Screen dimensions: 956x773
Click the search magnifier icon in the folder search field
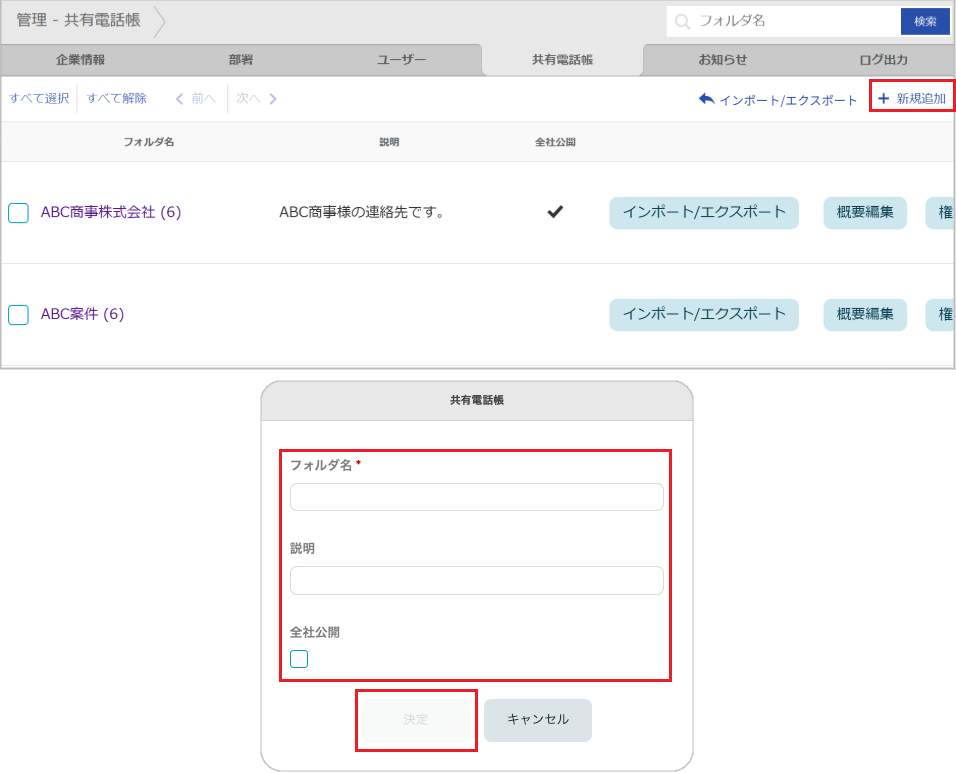pyautogui.click(x=683, y=20)
